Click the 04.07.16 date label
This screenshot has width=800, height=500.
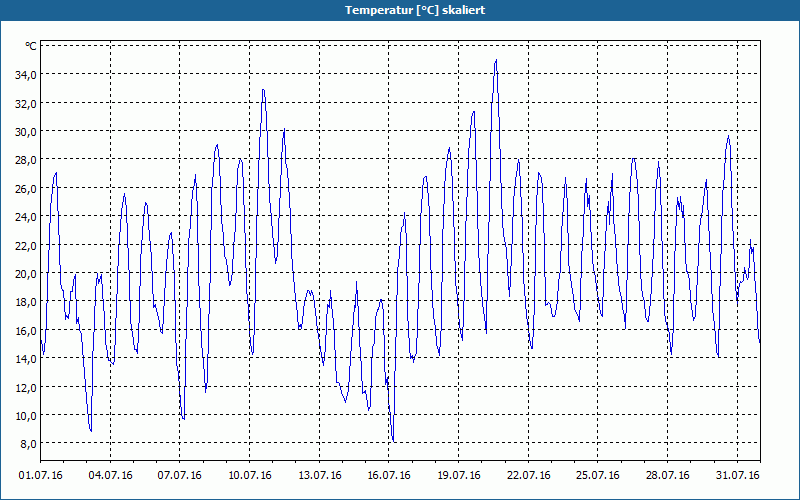[x=110, y=476]
